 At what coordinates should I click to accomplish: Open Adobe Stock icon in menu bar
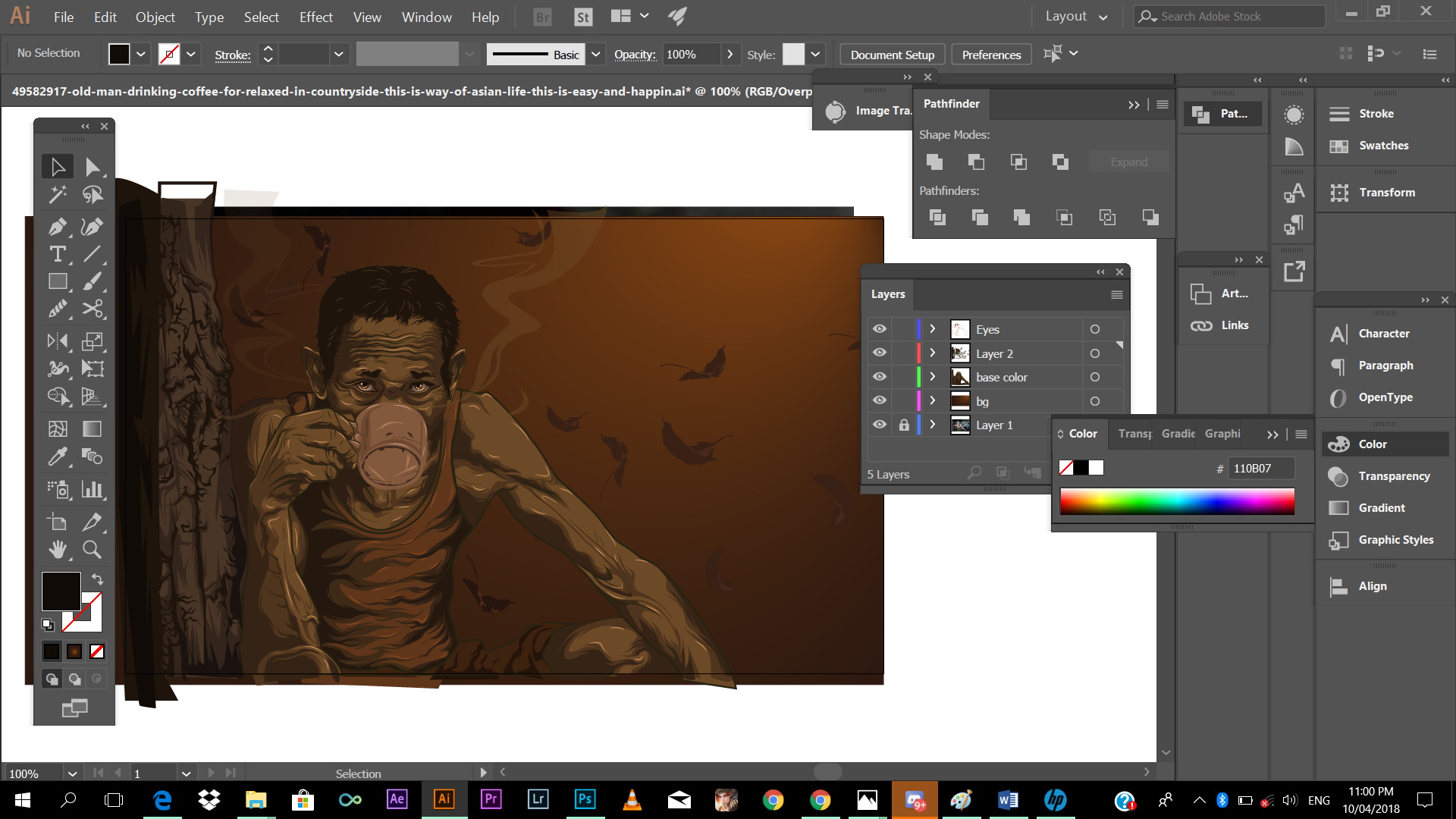582,17
